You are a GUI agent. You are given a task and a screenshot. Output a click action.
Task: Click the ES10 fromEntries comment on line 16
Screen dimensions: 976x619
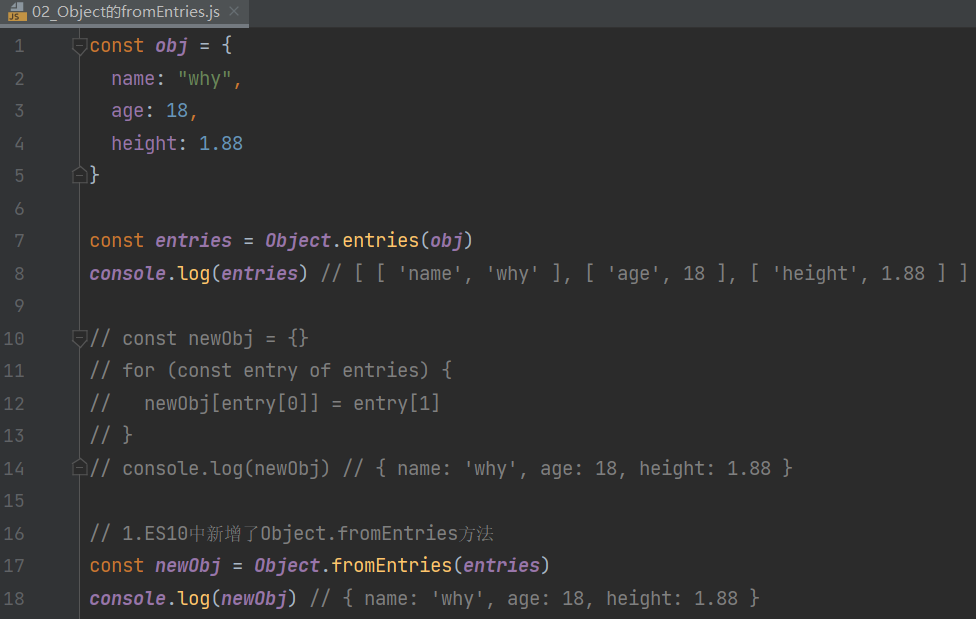click(x=292, y=534)
